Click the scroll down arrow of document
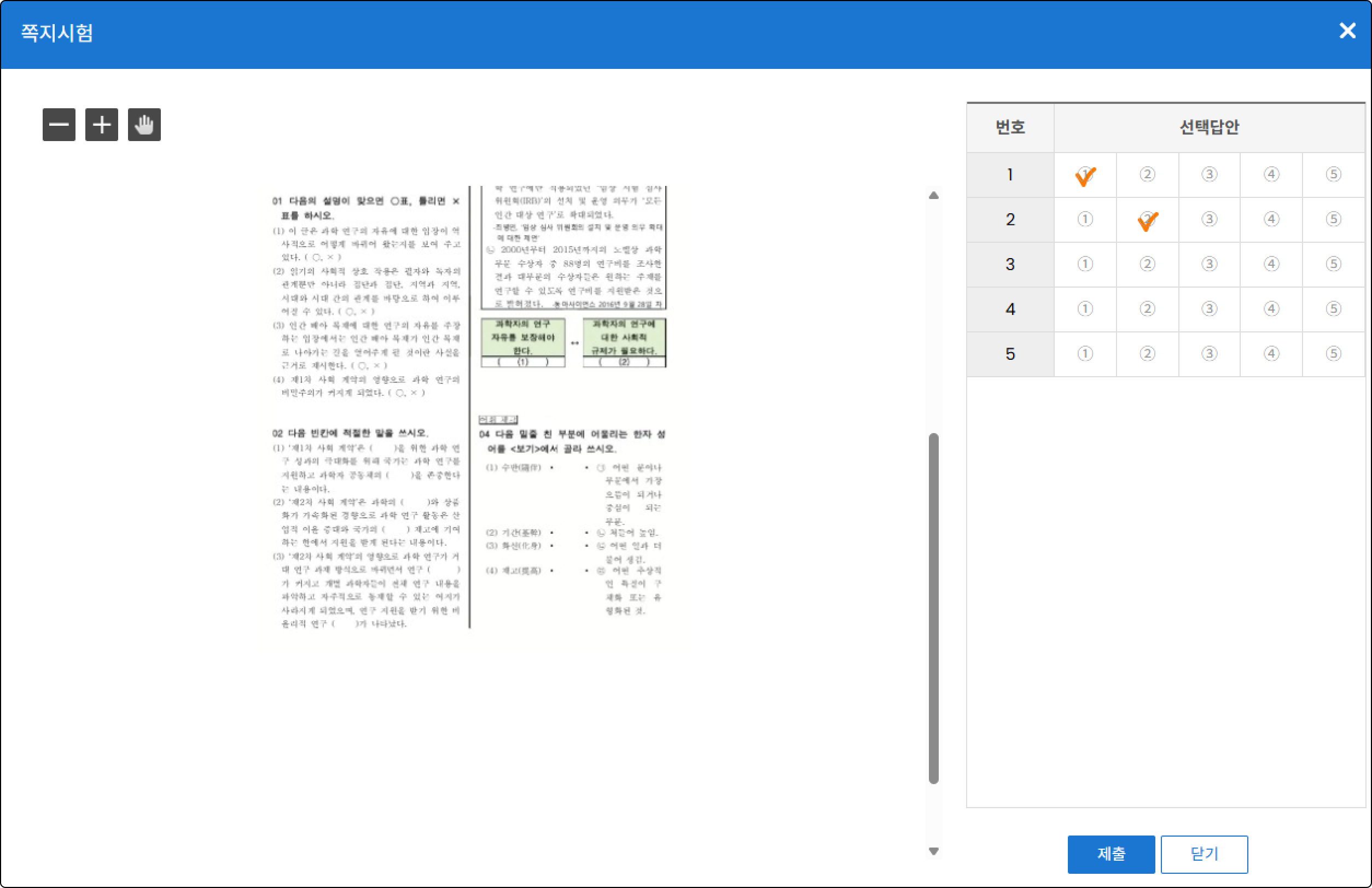The height and width of the screenshot is (888, 1372). tap(934, 851)
